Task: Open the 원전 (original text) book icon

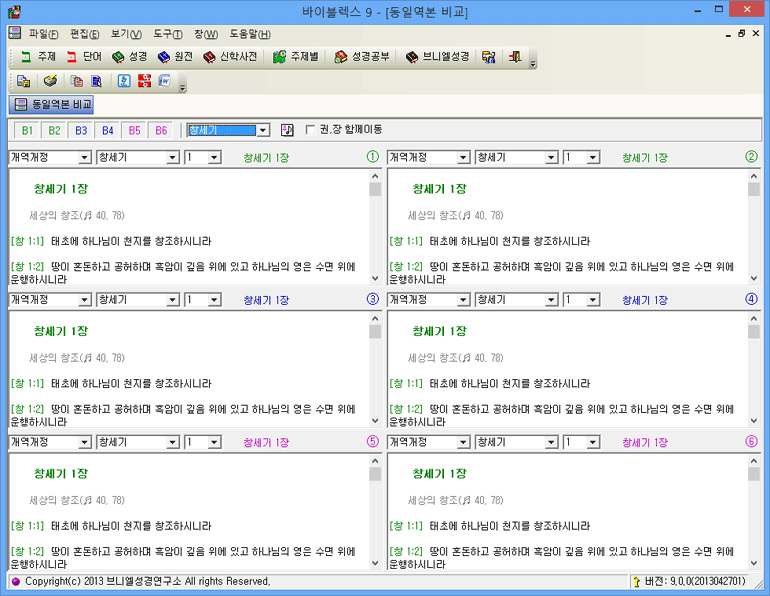Action: 175,57
